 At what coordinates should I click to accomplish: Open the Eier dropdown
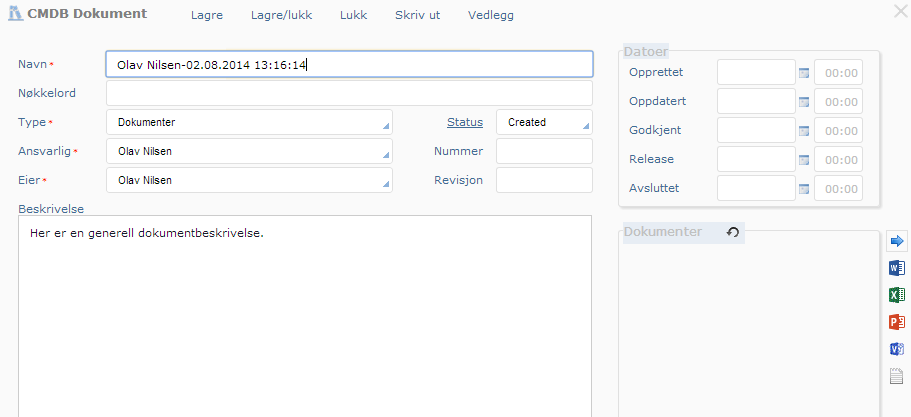click(249, 180)
